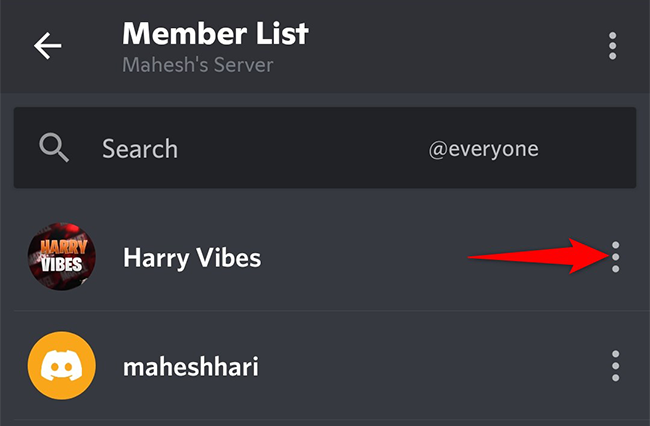
Task: Click the magnifying glass search icon
Action: pyautogui.click(x=54, y=149)
